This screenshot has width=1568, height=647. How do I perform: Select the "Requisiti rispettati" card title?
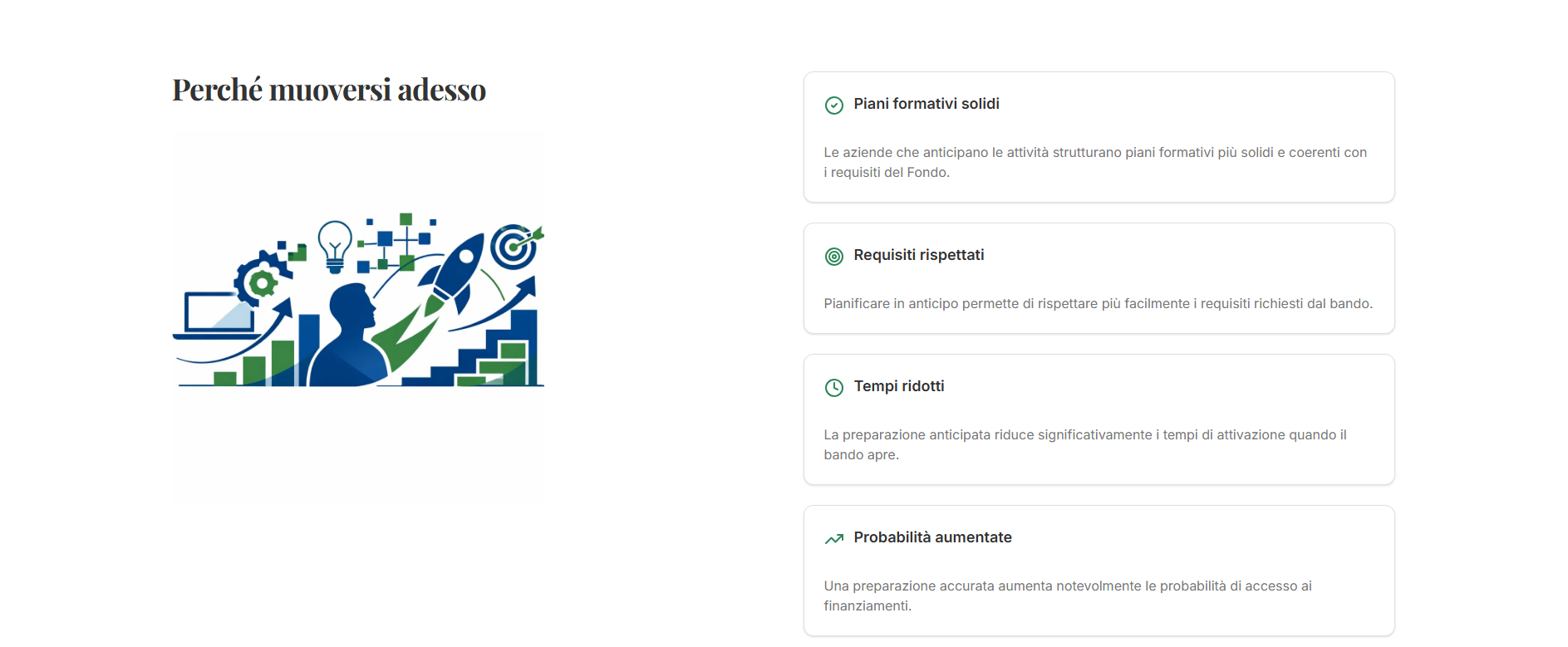(918, 255)
